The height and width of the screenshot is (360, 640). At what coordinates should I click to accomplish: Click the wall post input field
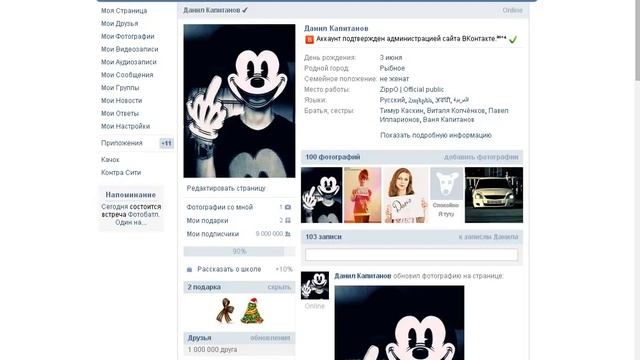pos(411,255)
